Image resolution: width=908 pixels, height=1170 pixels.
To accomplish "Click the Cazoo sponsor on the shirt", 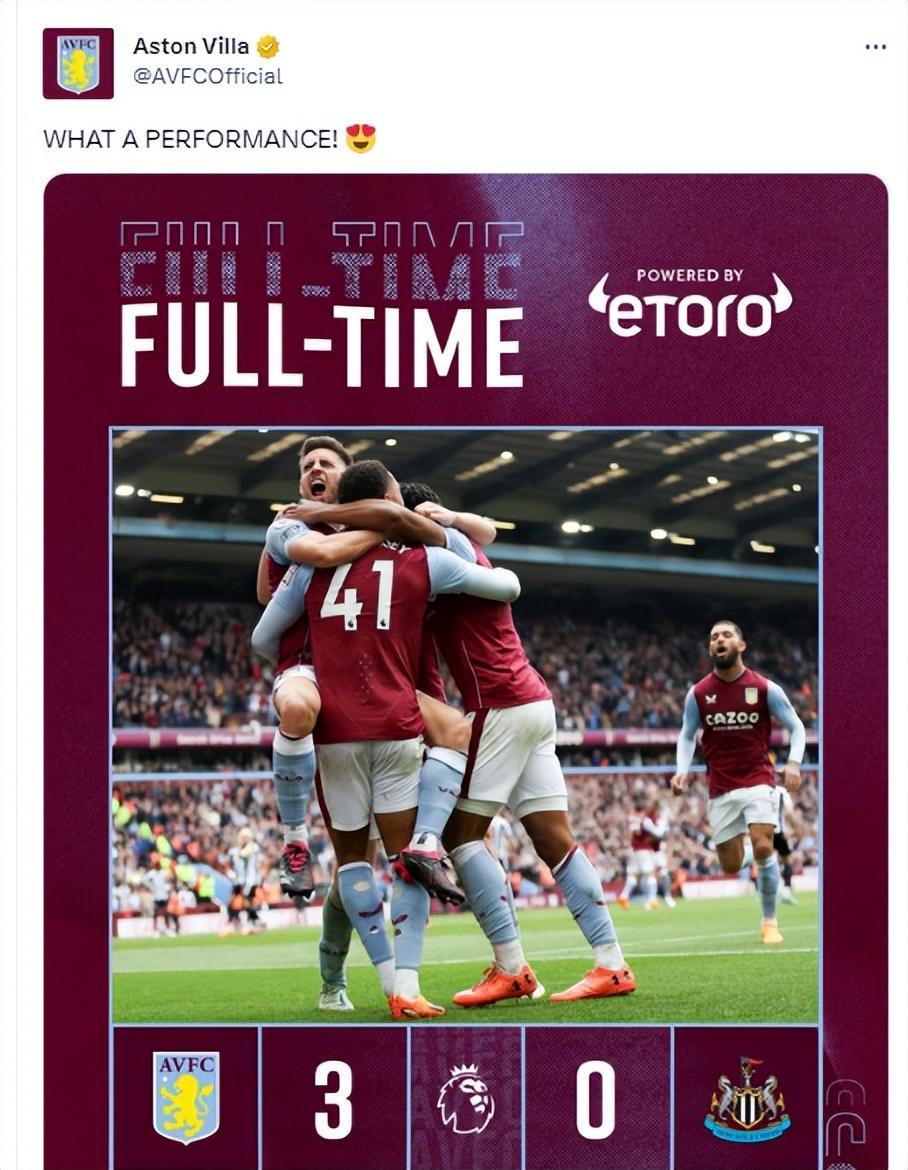I will (732, 719).
